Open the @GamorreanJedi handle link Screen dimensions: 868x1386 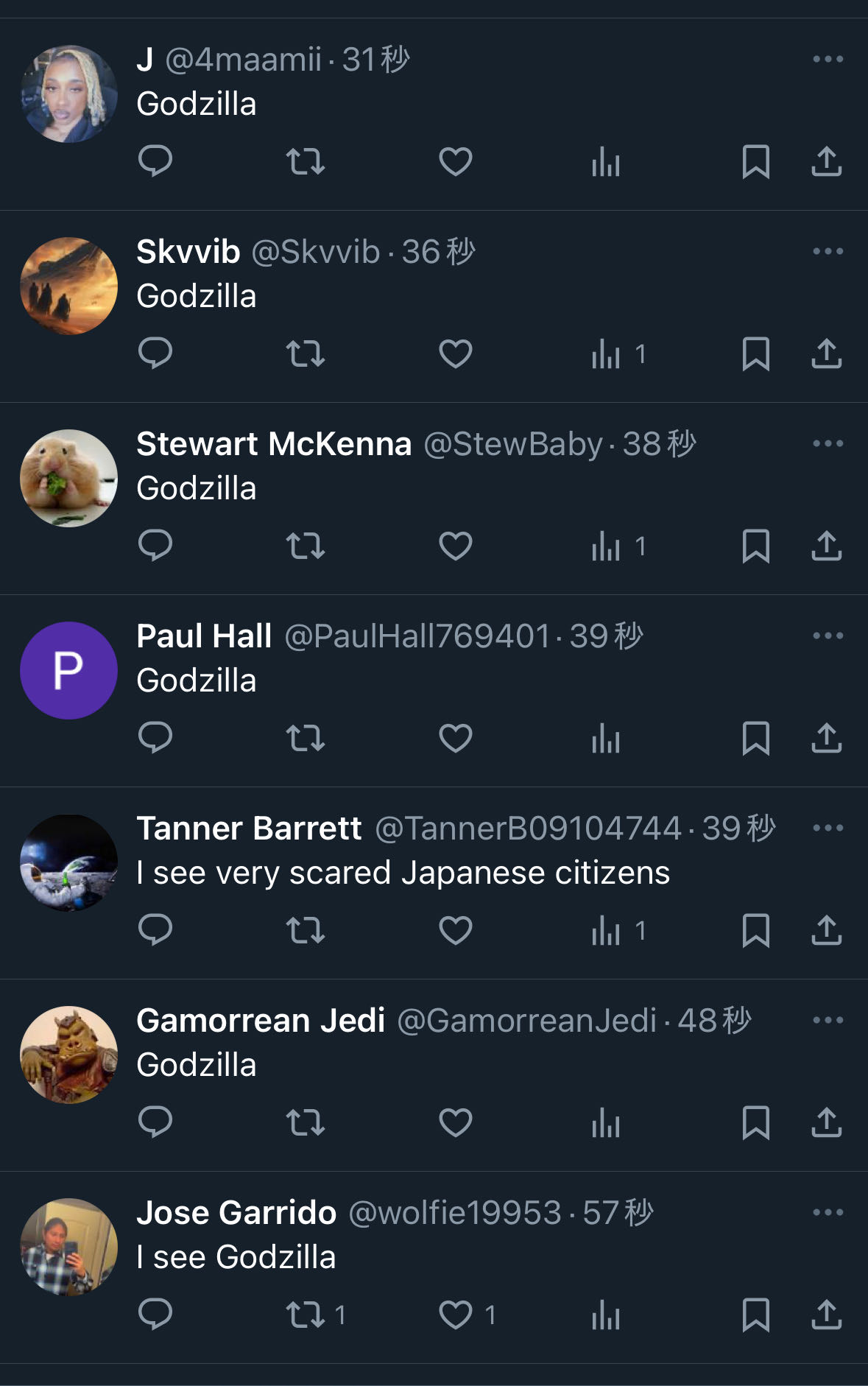coord(526,1021)
